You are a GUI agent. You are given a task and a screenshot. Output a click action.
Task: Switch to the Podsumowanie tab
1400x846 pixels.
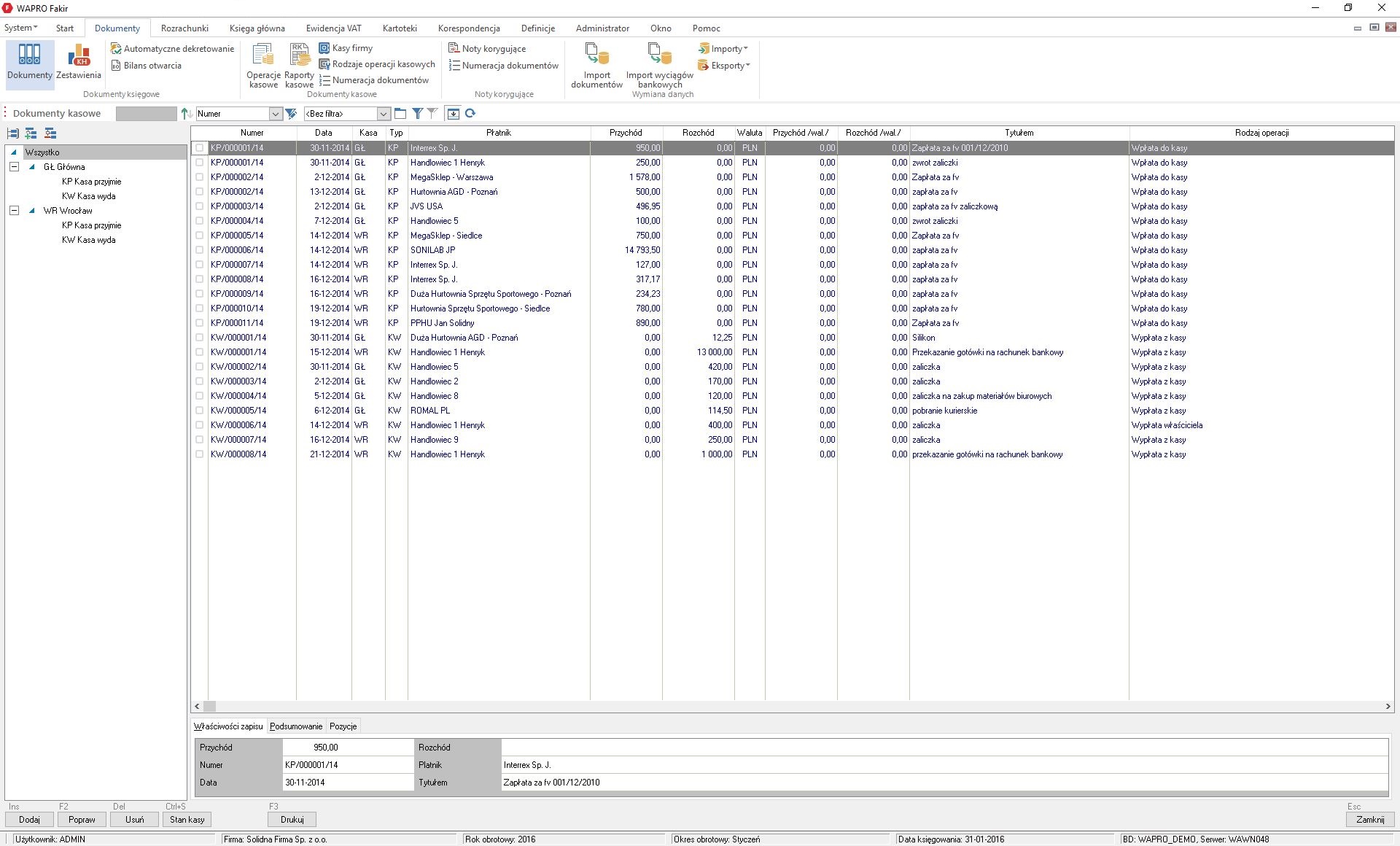(x=296, y=726)
